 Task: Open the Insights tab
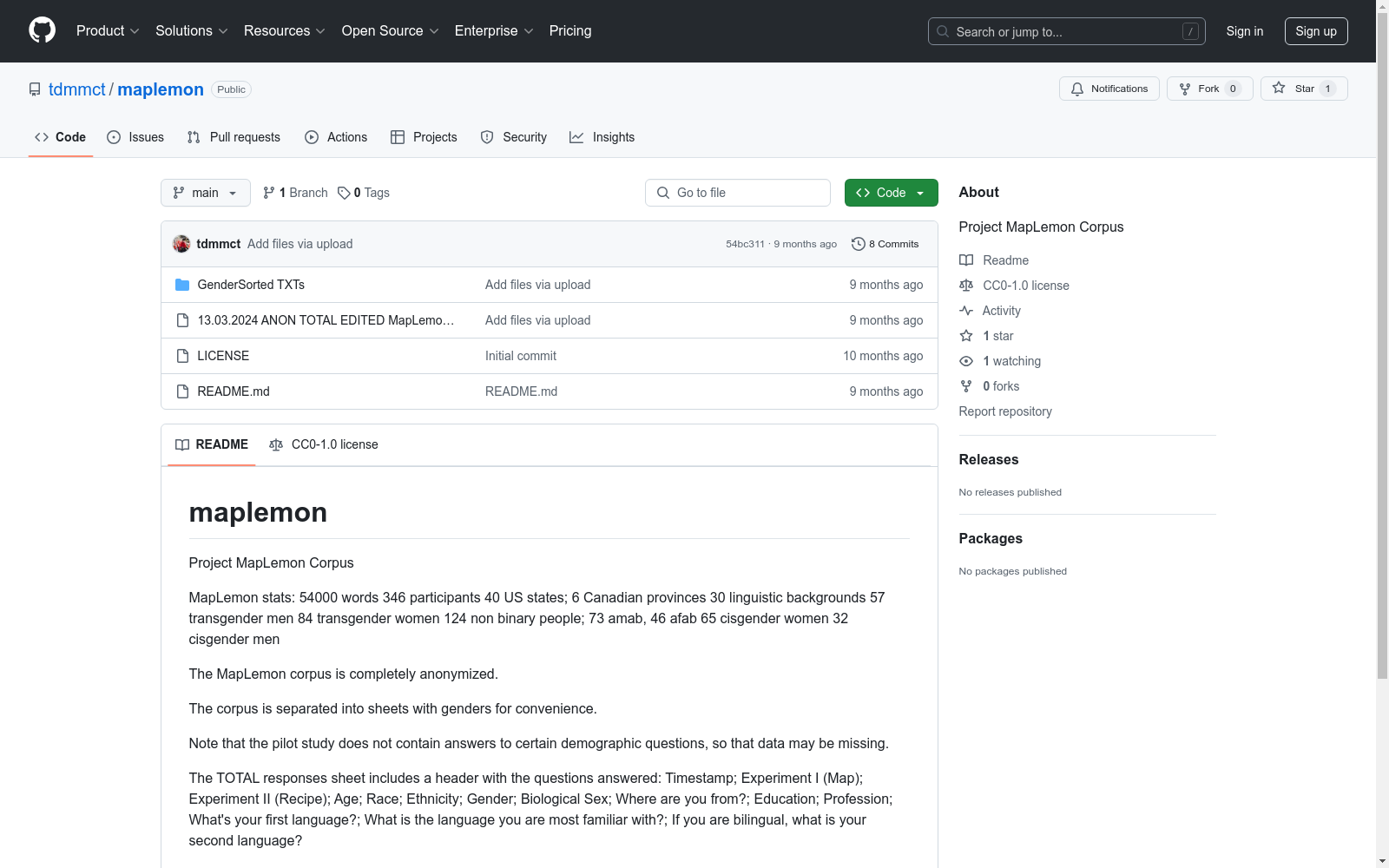602,137
